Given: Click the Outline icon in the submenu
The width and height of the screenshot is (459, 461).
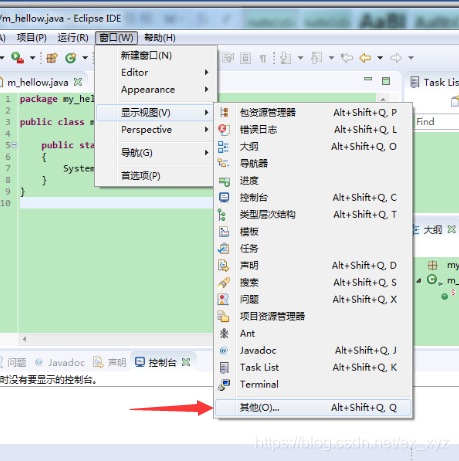Looking at the screenshot, I should click(x=223, y=147).
